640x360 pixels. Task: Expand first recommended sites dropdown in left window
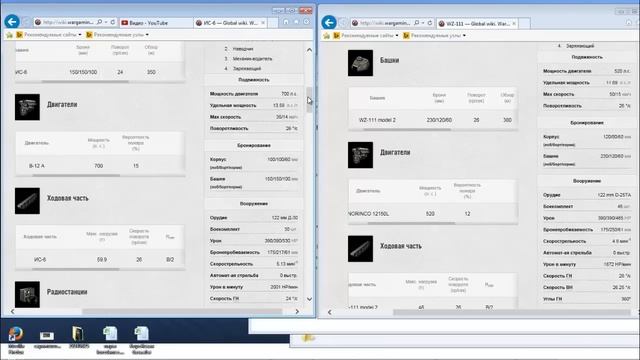(80, 35)
